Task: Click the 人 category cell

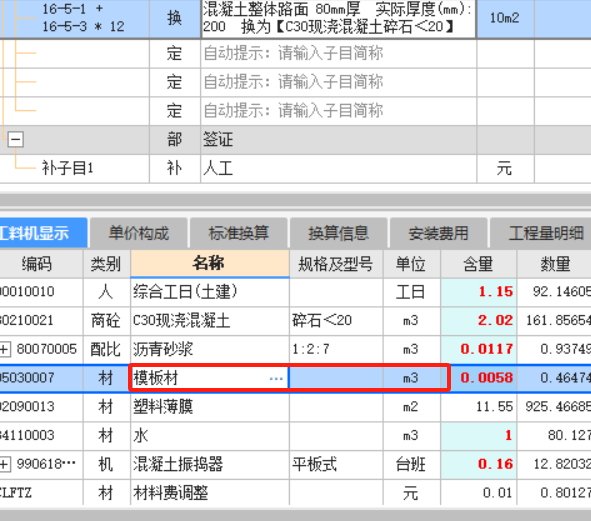Action: coord(106,292)
